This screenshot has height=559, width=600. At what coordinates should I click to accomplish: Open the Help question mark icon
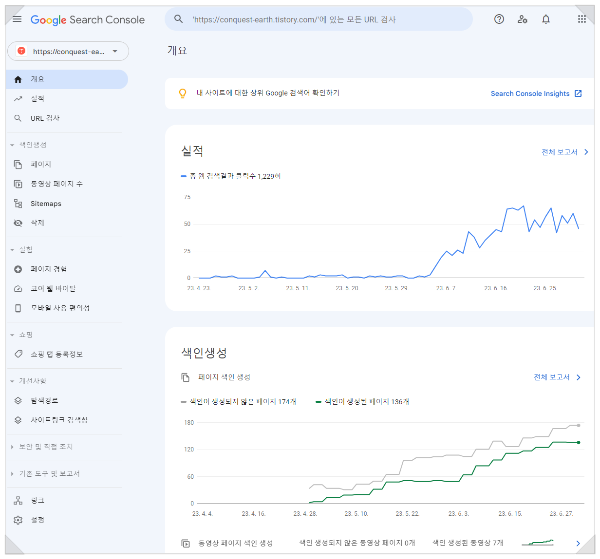coord(499,19)
